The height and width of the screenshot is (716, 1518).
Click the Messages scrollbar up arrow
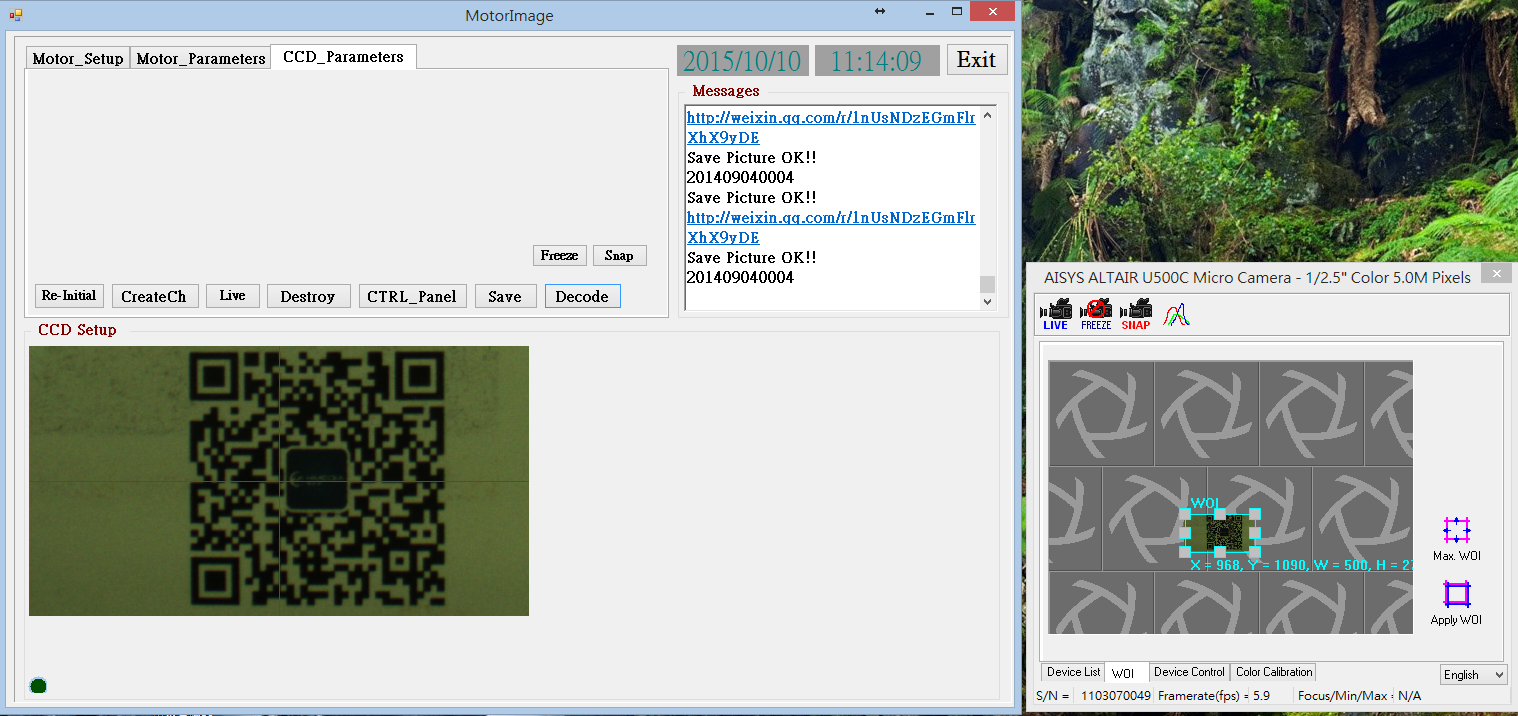pyautogui.click(x=988, y=116)
